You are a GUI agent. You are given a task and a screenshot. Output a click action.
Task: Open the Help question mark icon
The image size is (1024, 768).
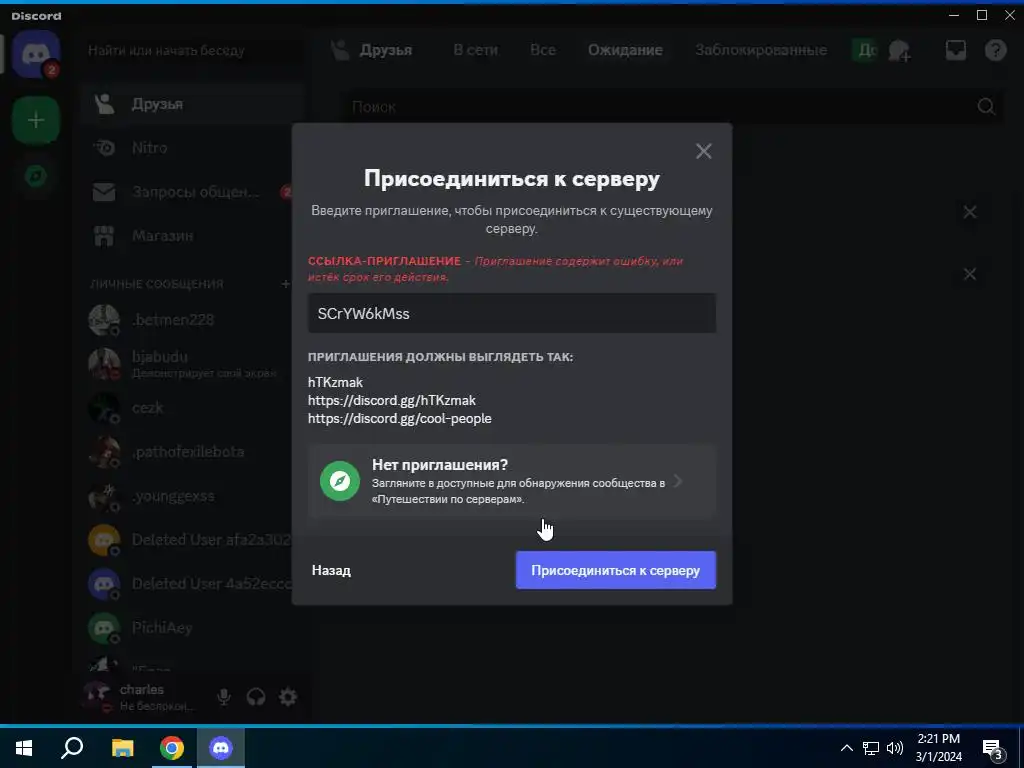995,50
